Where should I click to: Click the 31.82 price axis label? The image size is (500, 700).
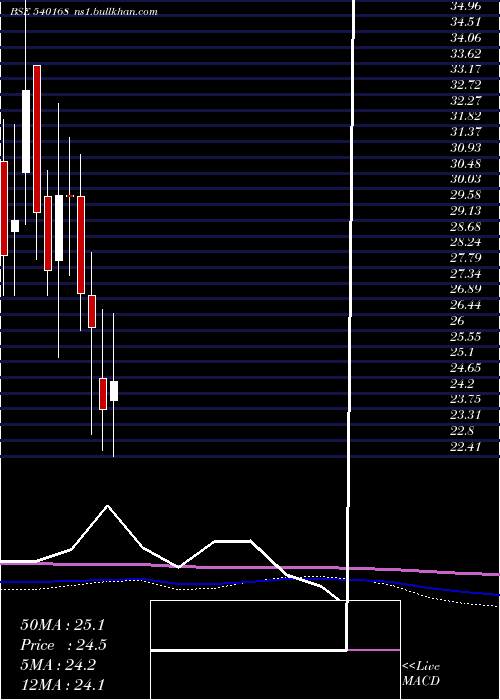tap(465, 116)
